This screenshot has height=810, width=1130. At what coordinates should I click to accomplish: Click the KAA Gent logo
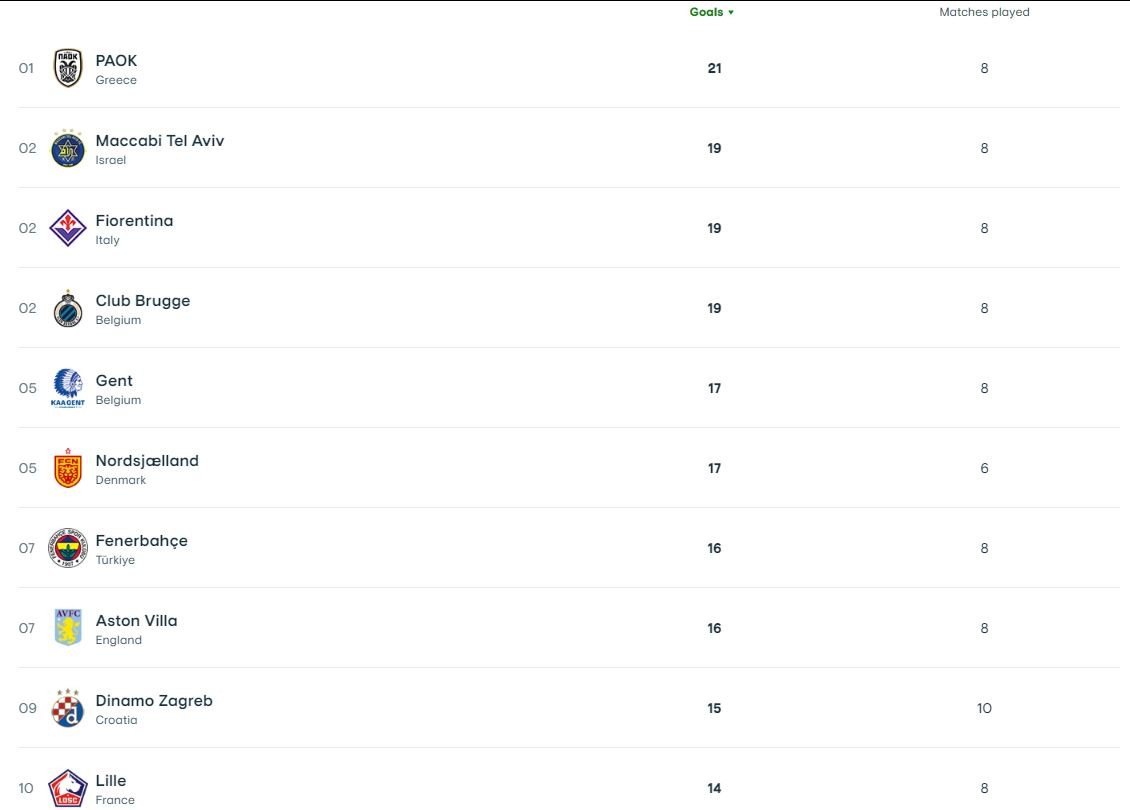click(x=68, y=388)
